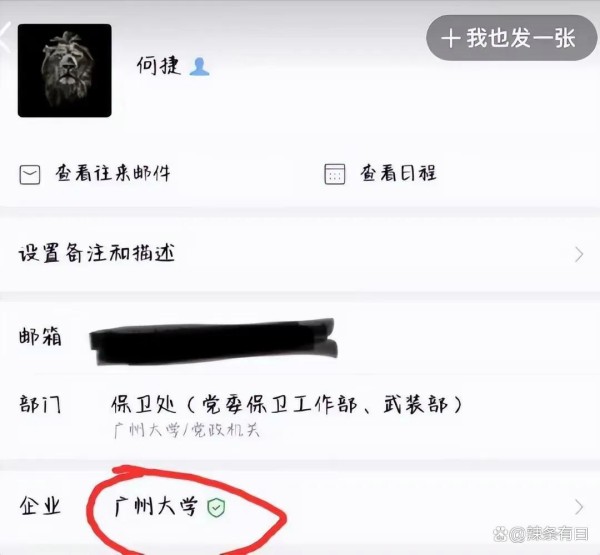Open 设置备注和描述 row
Image resolution: width=600 pixels, height=555 pixels.
(300, 254)
